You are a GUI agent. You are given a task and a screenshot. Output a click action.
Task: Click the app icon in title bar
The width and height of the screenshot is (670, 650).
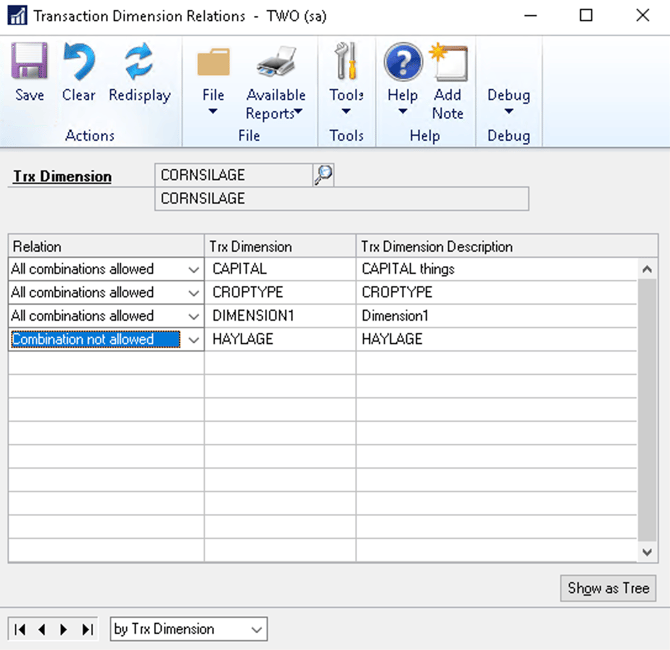tap(18, 16)
